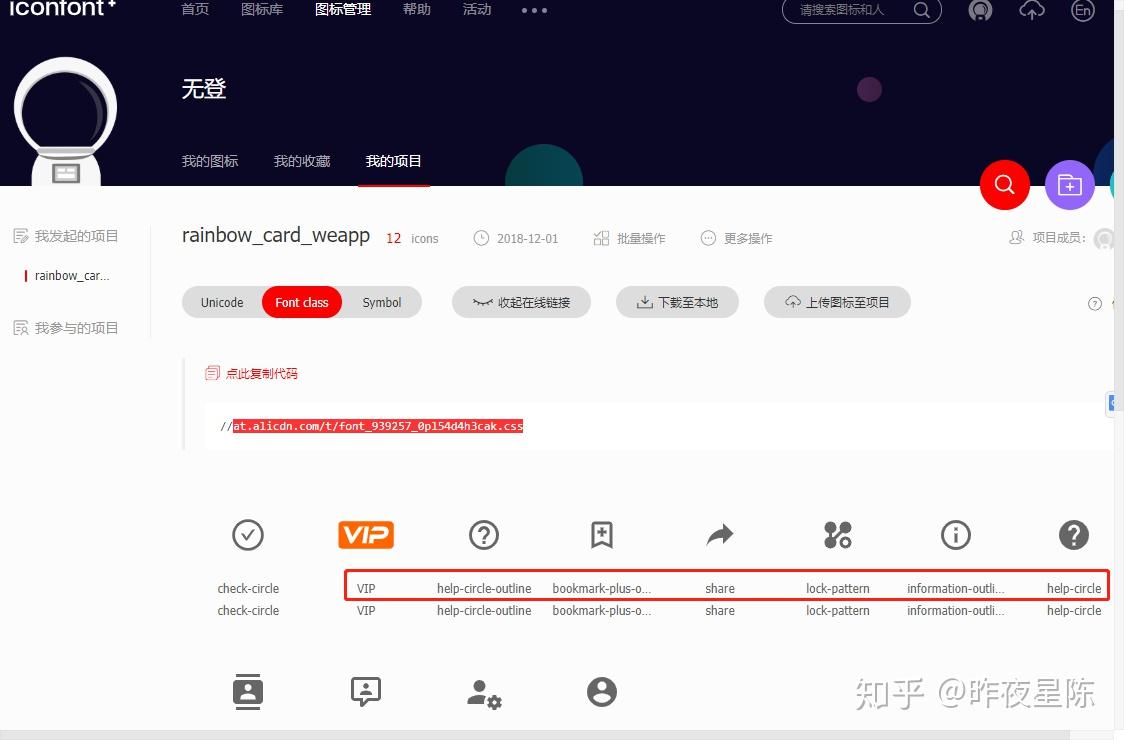
Task: Click the second lock-pattern class label
Action: (837, 610)
